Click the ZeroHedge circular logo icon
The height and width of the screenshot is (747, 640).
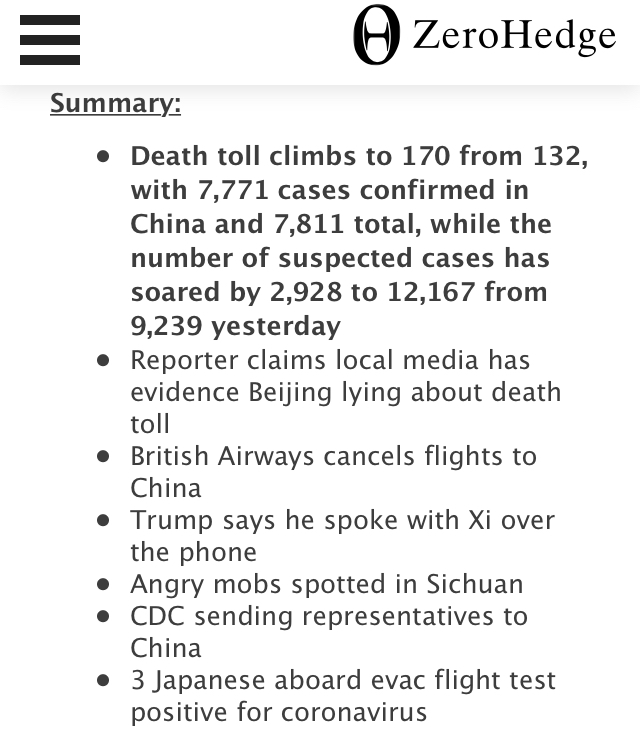376,35
